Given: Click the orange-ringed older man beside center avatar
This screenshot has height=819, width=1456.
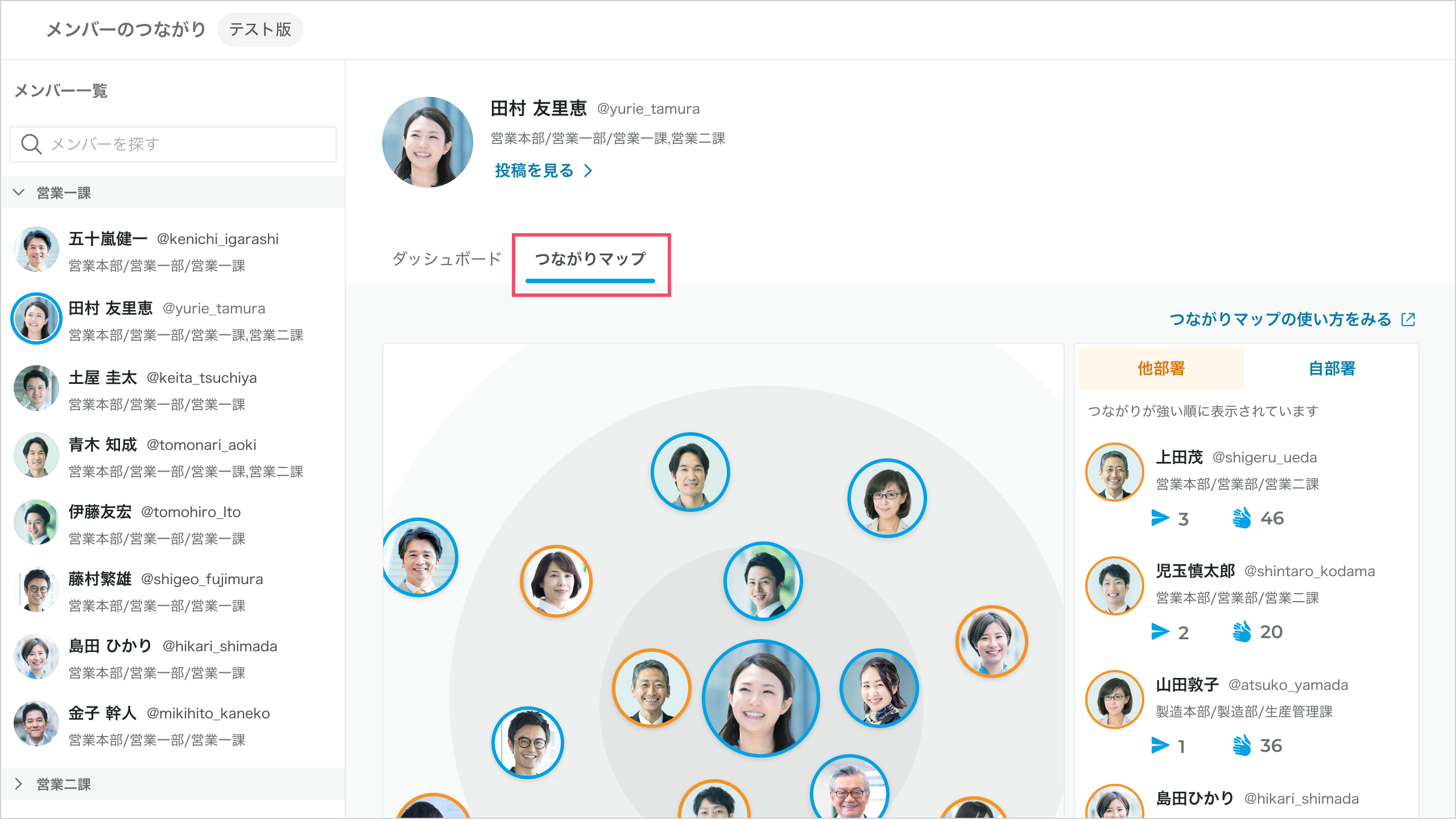Looking at the screenshot, I should pyautogui.click(x=651, y=688).
